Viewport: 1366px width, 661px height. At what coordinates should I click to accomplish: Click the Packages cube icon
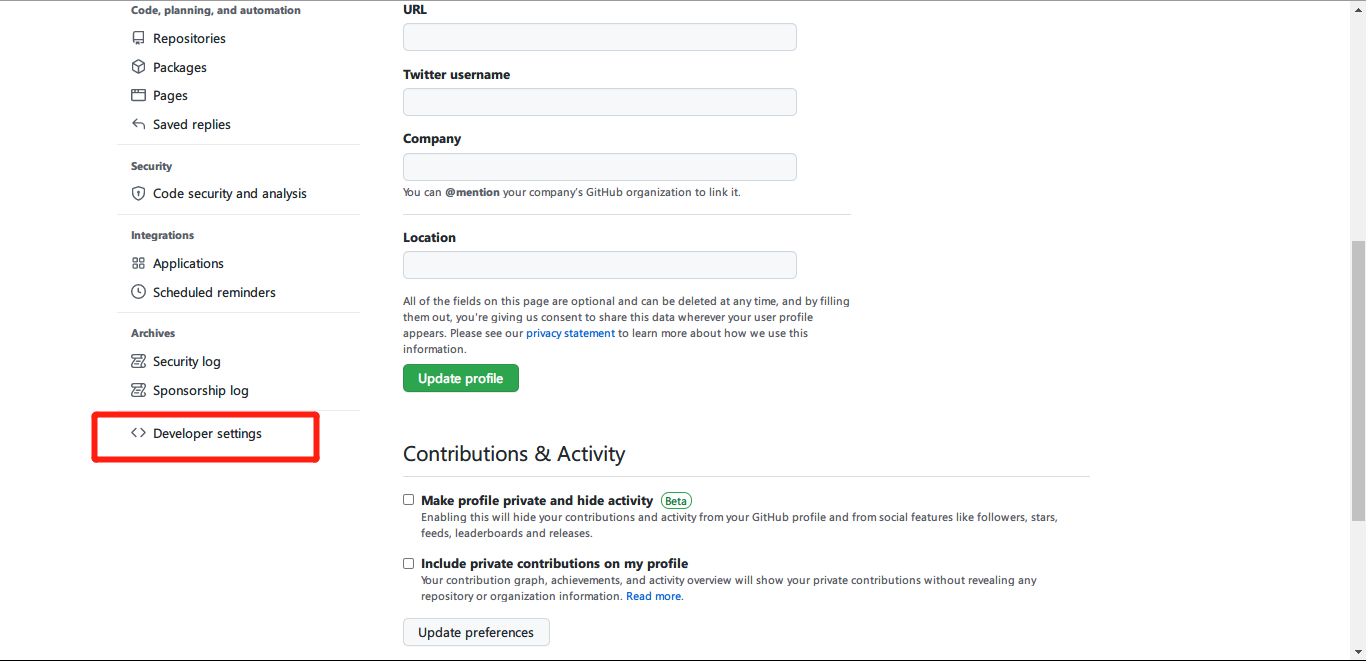click(138, 67)
